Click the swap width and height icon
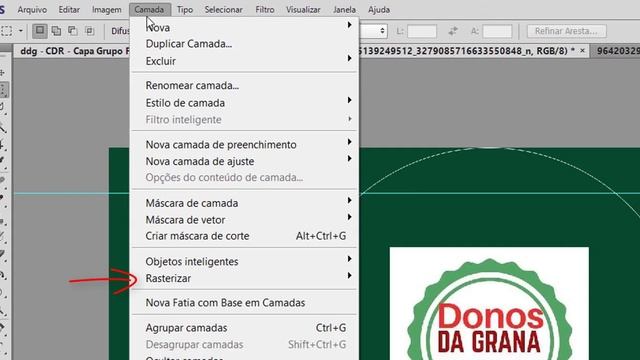This screenshot has width=640, height=360. 453,31
